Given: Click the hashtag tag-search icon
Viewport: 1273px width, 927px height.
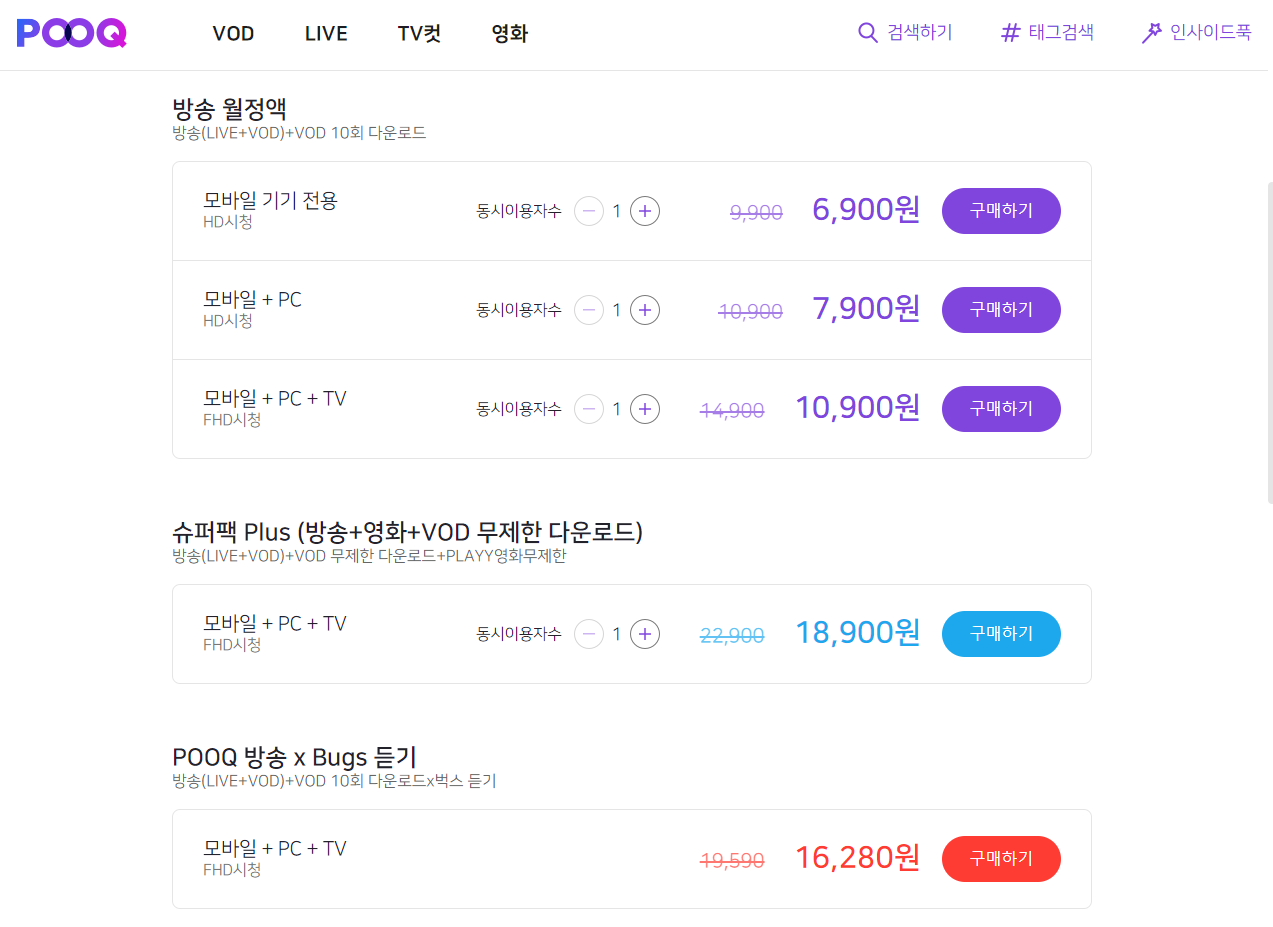Looking at the screenshot, I should [x=1010, y=33].
